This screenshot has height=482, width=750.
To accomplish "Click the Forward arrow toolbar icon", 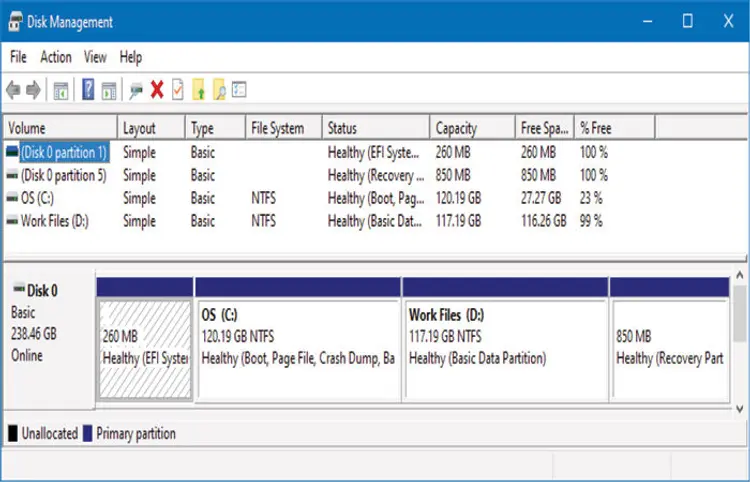I will coord(34,90).
